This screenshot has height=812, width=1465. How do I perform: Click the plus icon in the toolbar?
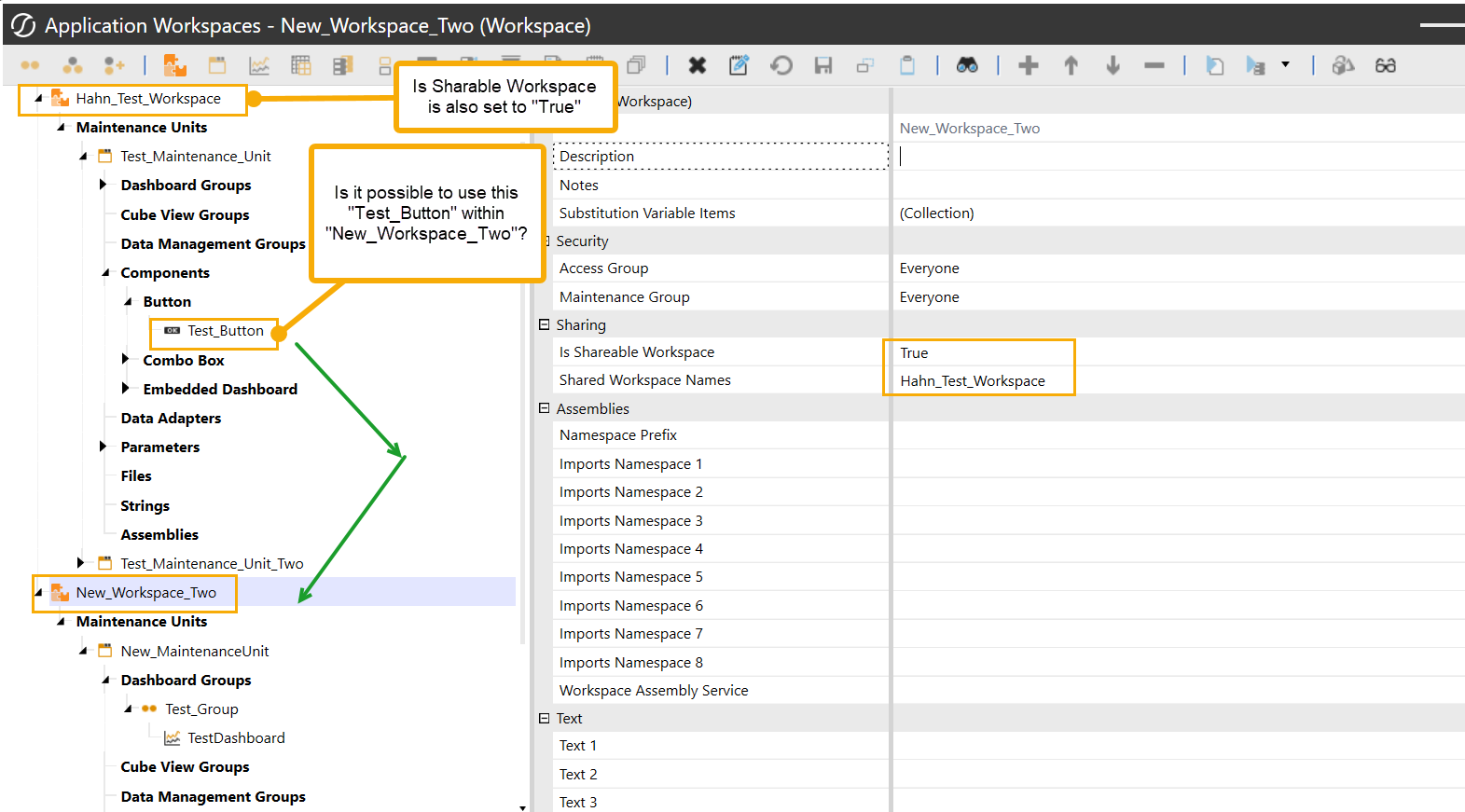1028,65
